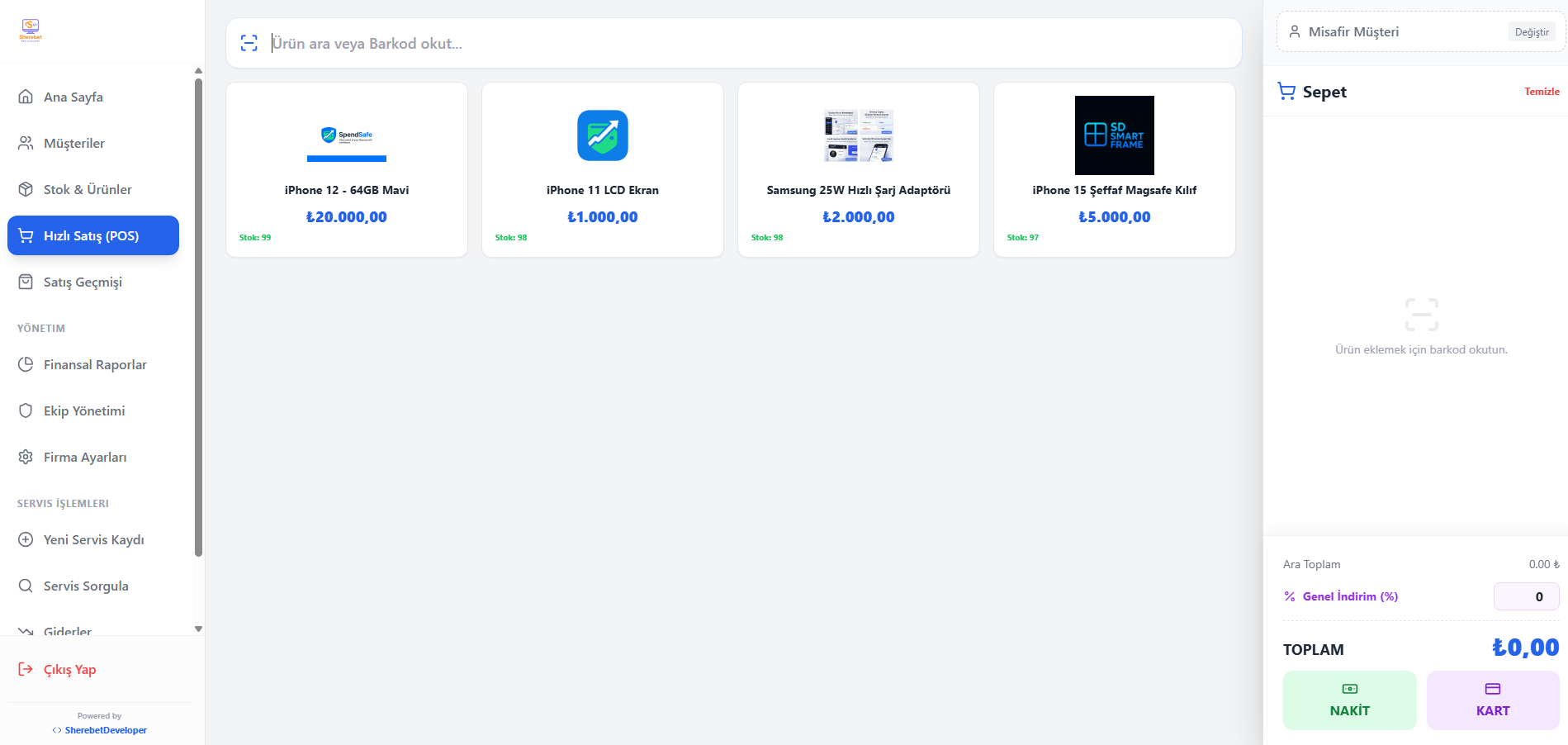
Task: Click the magnifier icon for Servis Sorgula
Action: tap(26, 586)
